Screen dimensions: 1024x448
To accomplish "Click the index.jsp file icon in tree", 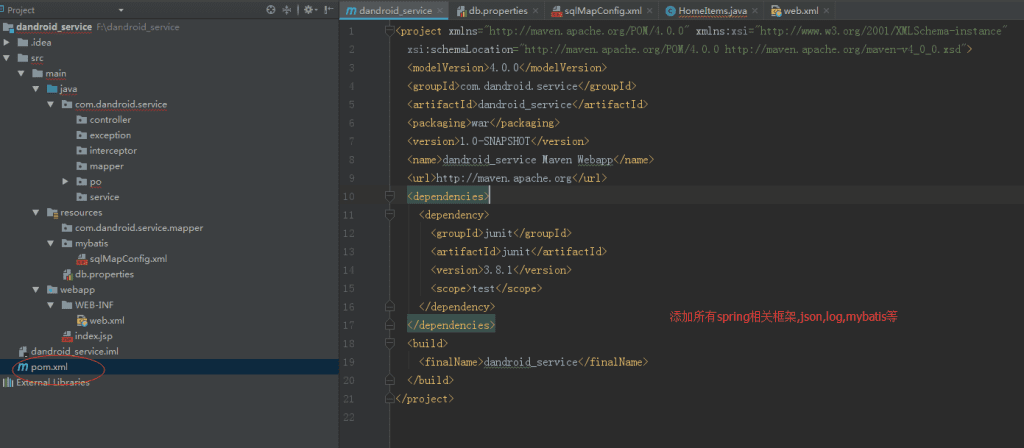I will (x=67, y=336).
